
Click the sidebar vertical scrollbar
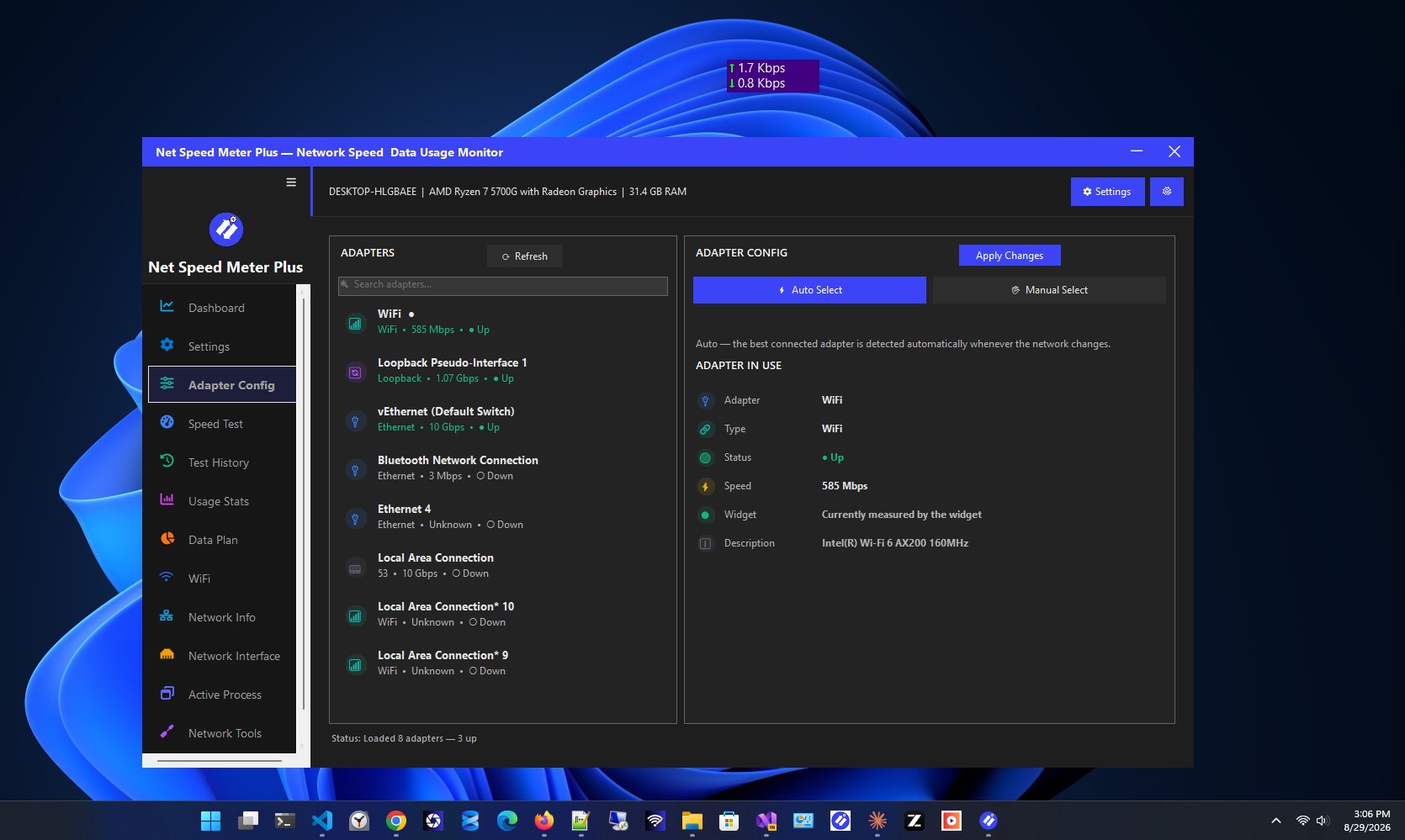(x=304, y=505)
